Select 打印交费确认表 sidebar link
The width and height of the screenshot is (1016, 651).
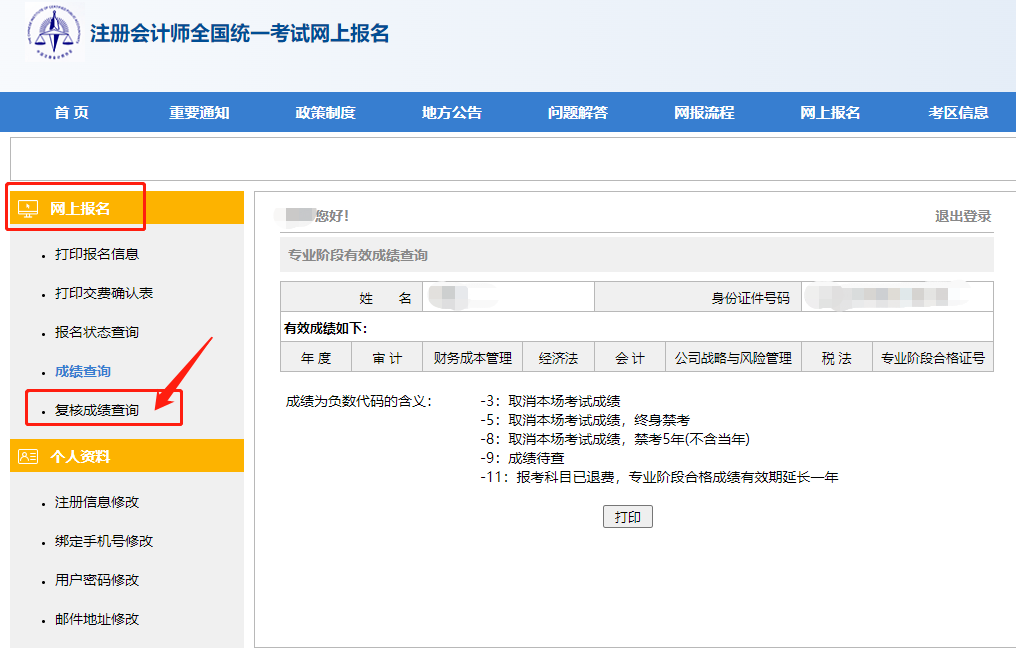tap(104, 293)
